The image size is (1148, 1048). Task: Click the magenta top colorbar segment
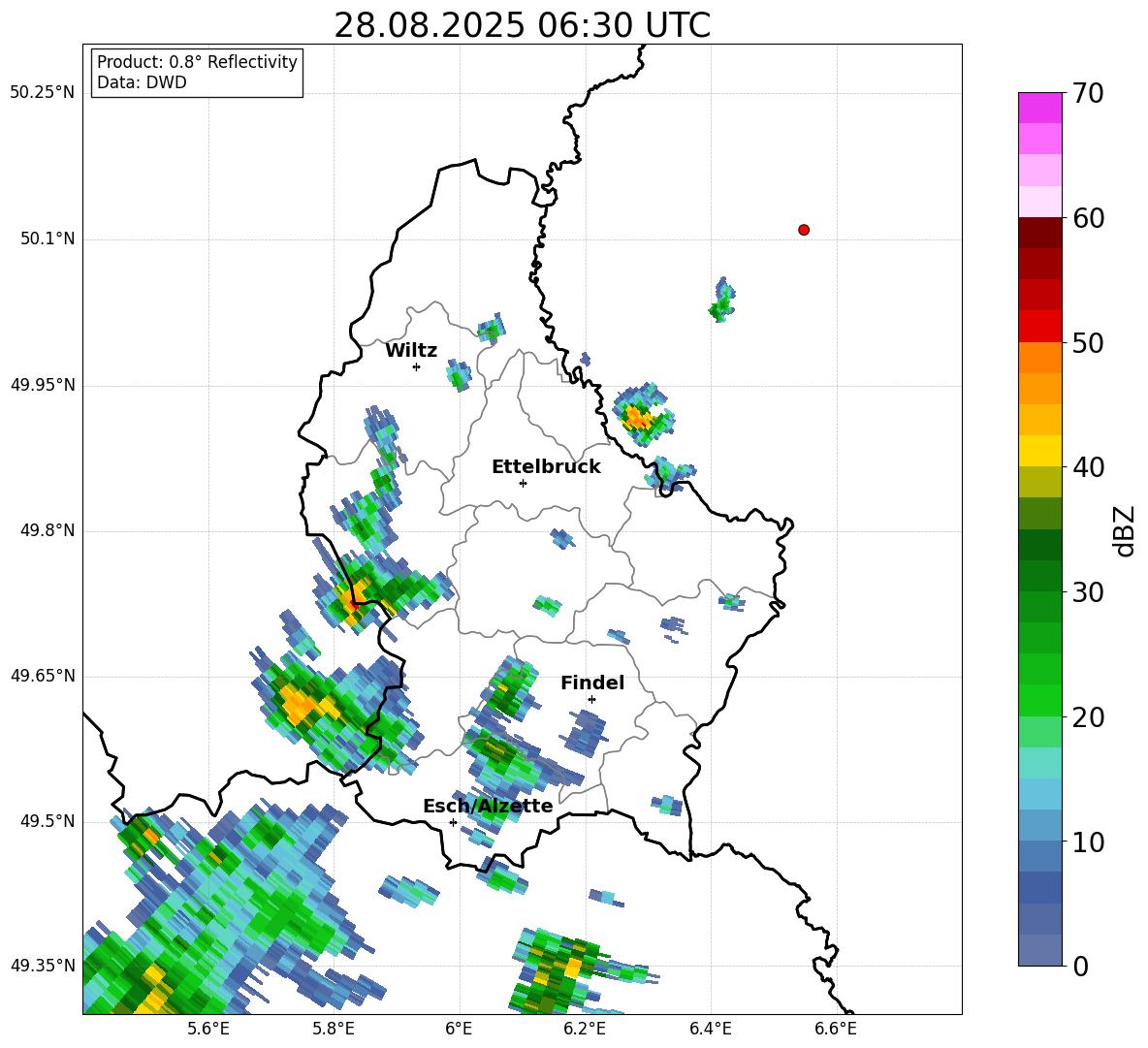click(x=1039, y=108)
